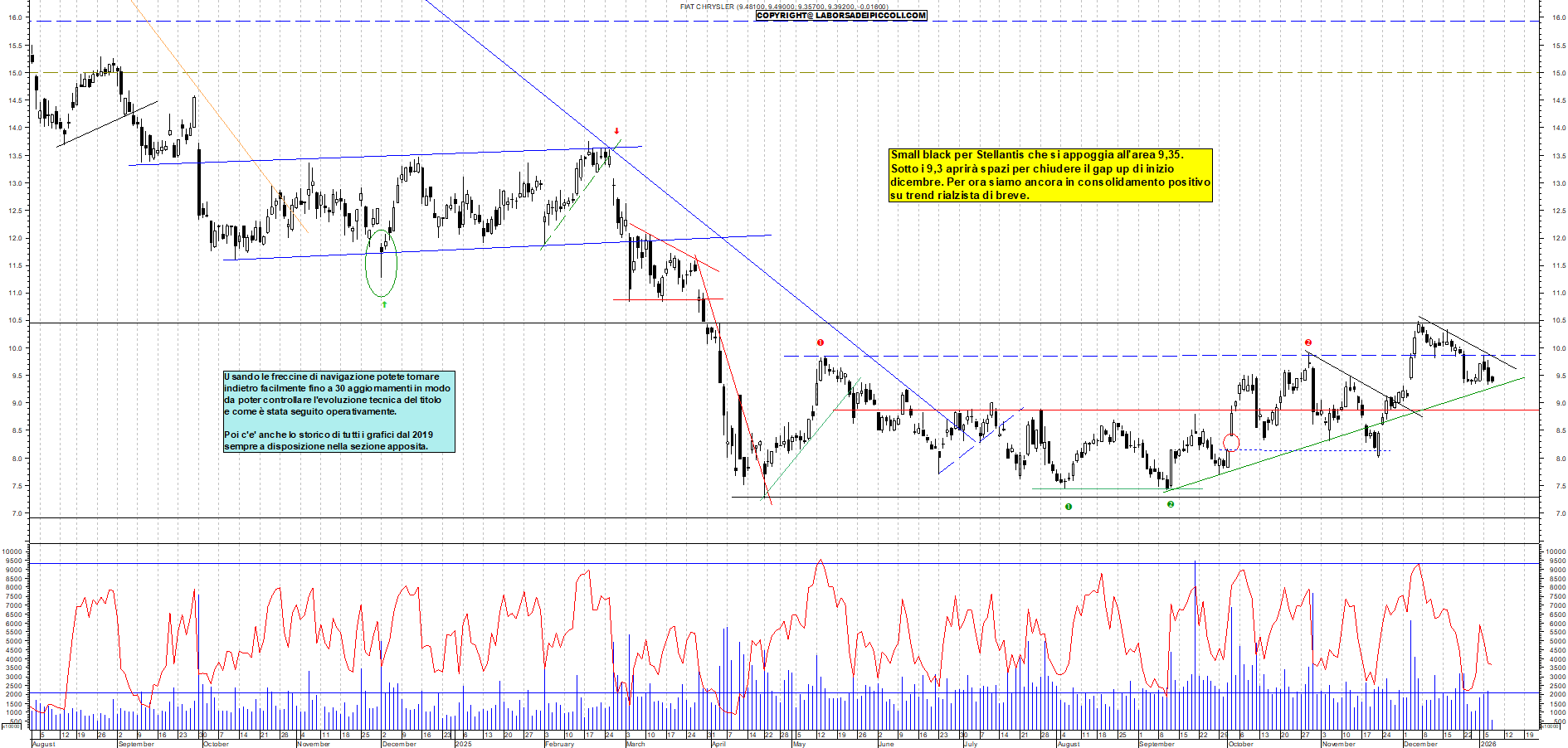Open the yellow Stellantis commentary box

(1049, 175)
